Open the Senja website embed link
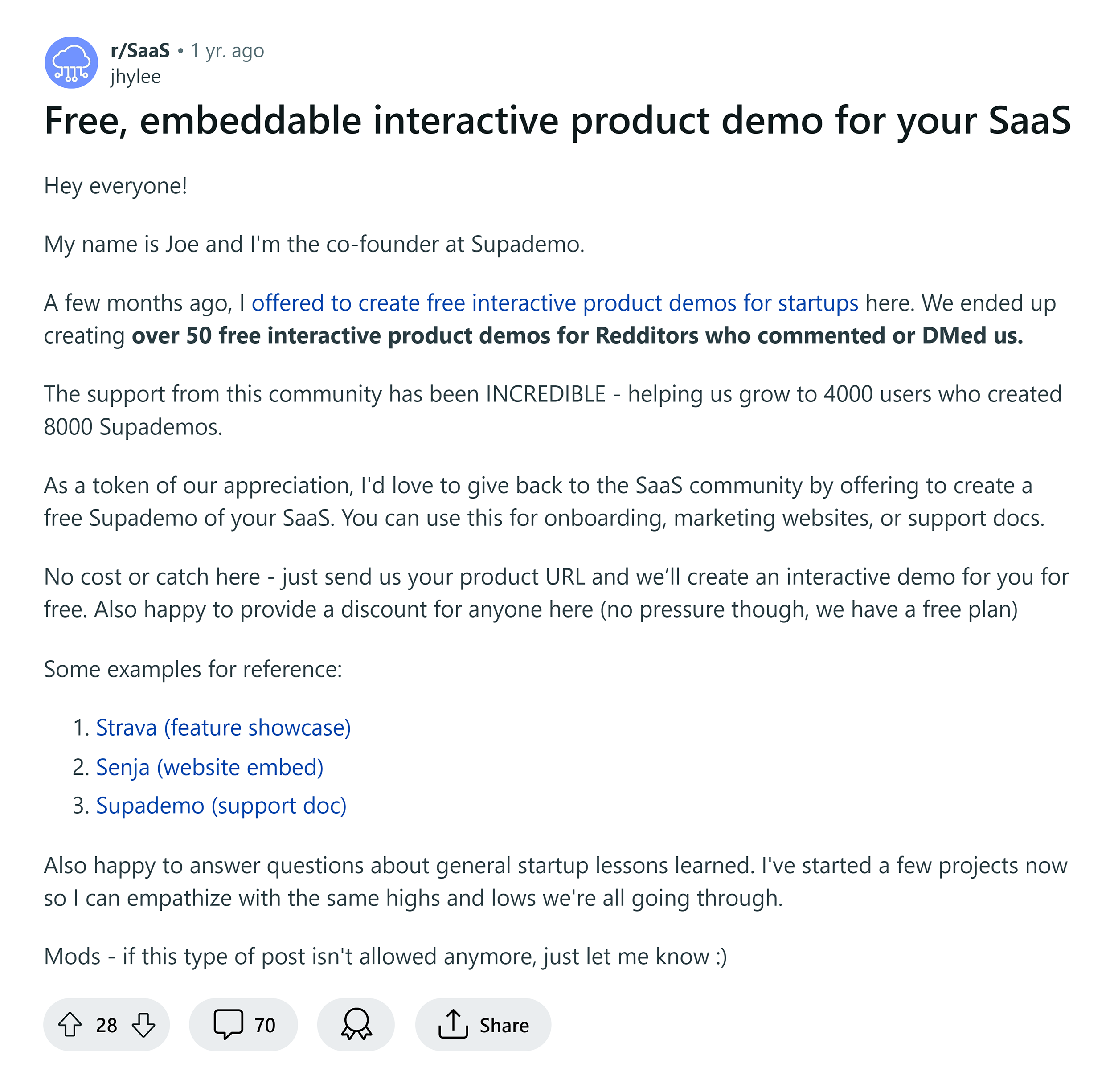 click(209, 767)
